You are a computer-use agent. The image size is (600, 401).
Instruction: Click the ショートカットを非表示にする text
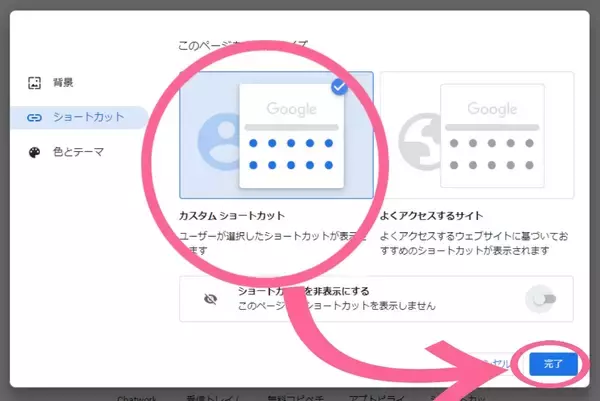(303, 291)
